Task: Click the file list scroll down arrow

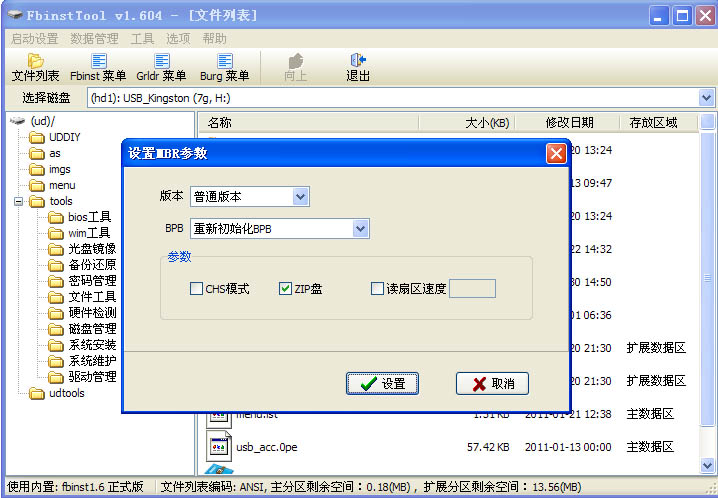Action: pyautogui.click(x=707, y=466)
